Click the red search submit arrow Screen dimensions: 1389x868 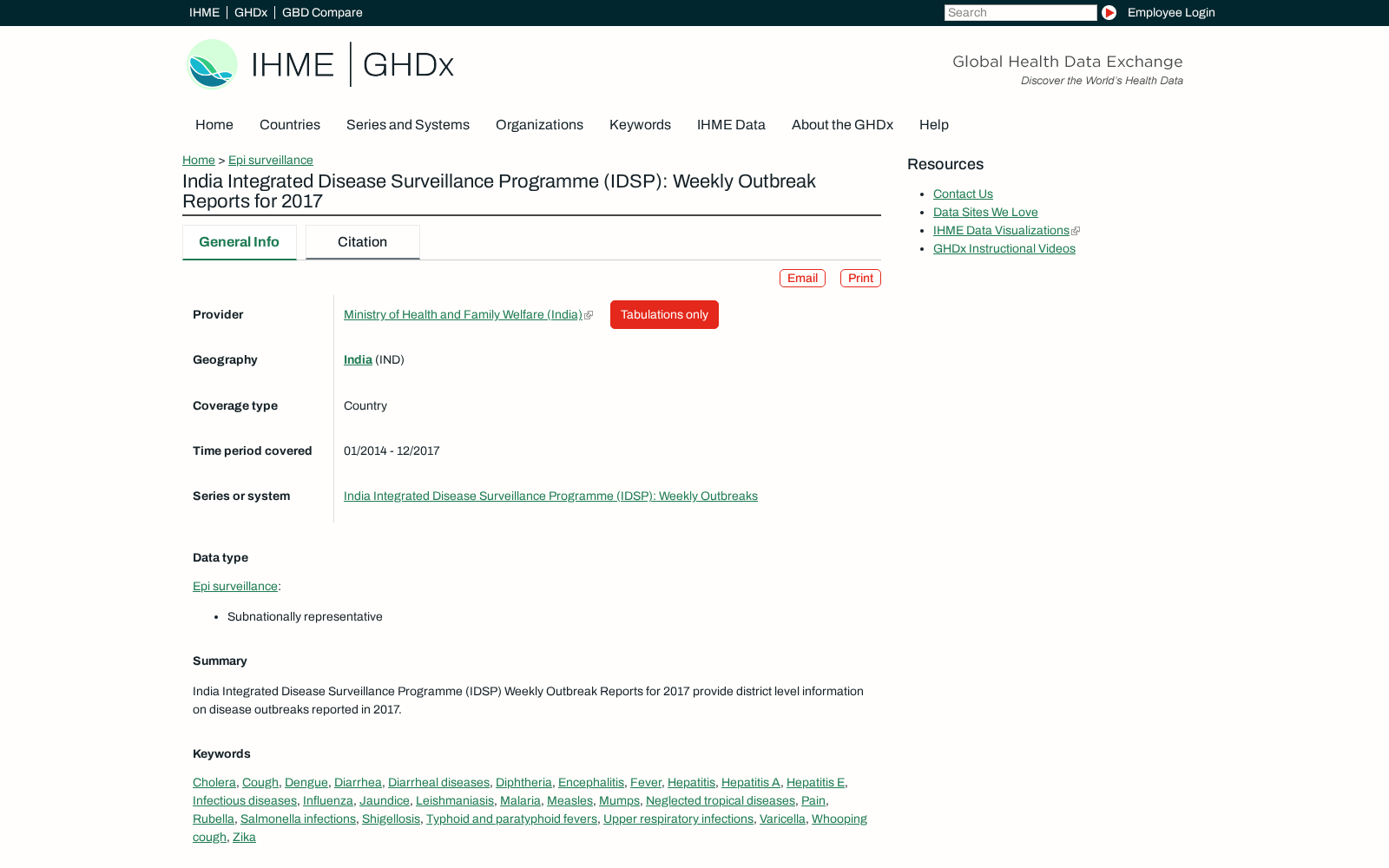(1109, 12)
